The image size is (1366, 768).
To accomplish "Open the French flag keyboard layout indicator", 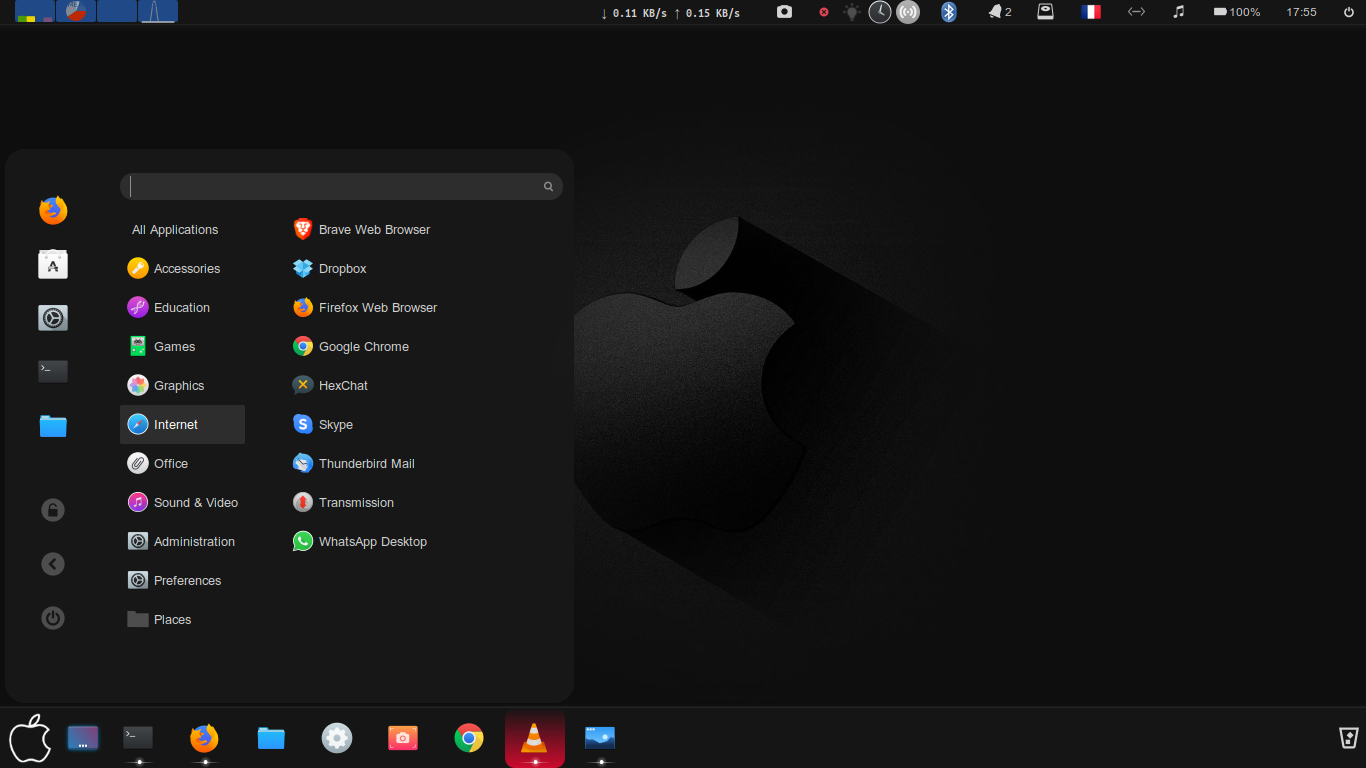I will coord(1091,12).
